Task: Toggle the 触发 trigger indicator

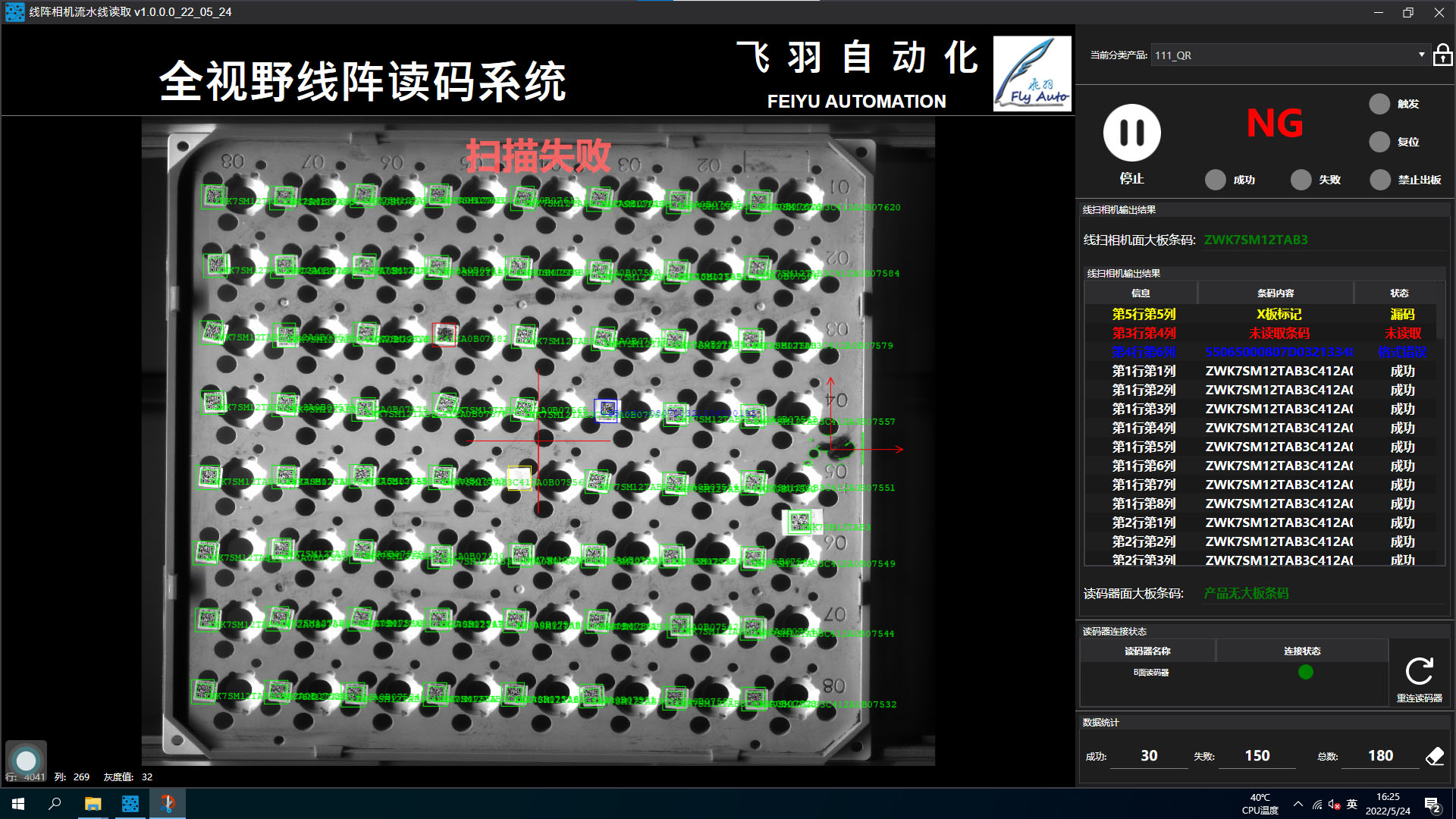Action: point(1379,104)
